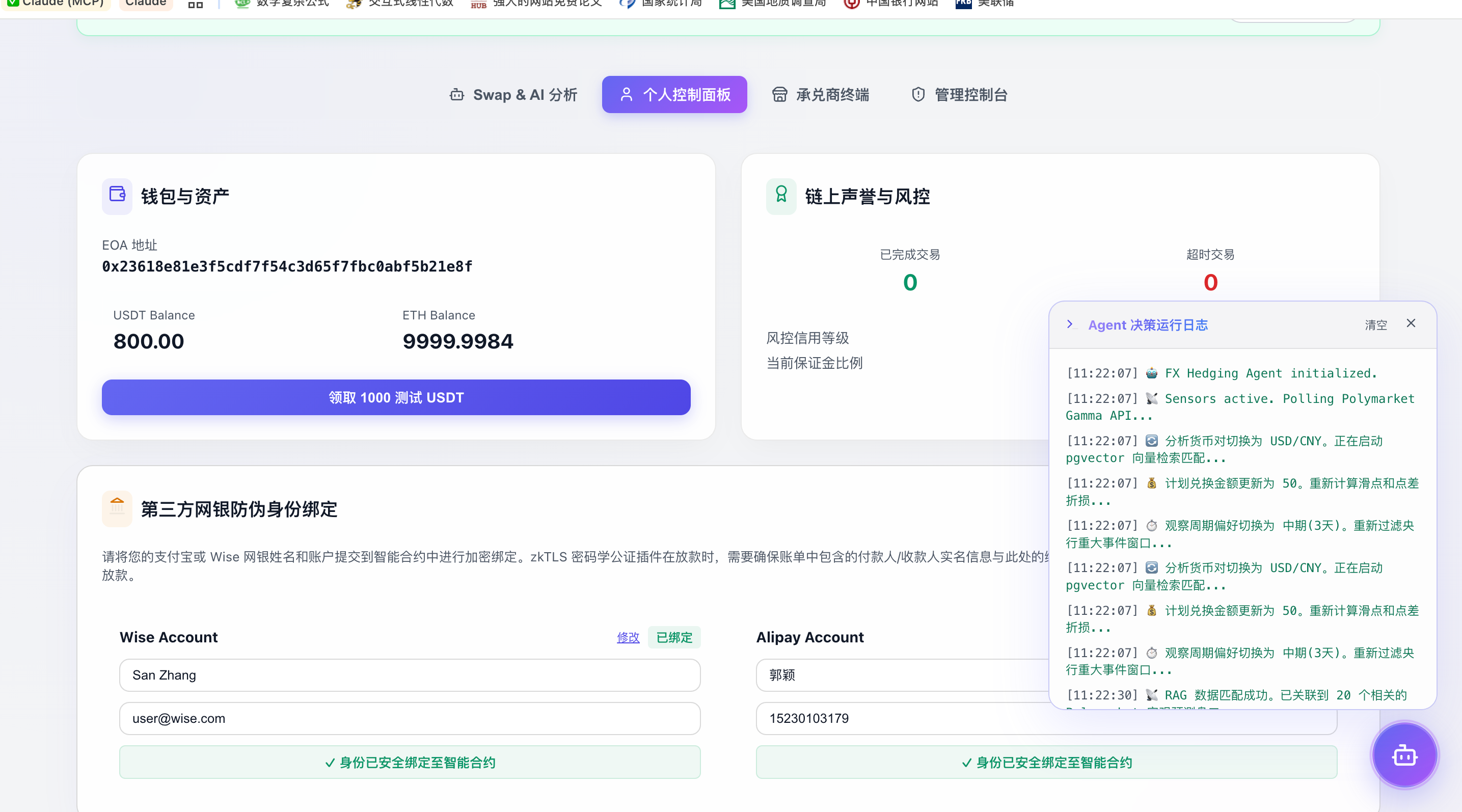Image resolution: width=1462 pixels, height=812 pixels.
Task: Click the ETH balance value 9999.9984
Action: [457, 342]
